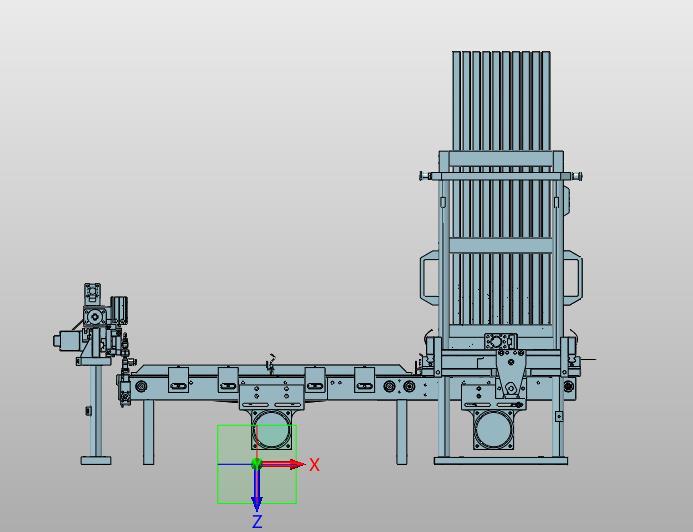Click the red X axis arrow of the manipulator
Viewport: 693px width, 532px height.
(x=283, y=464)
